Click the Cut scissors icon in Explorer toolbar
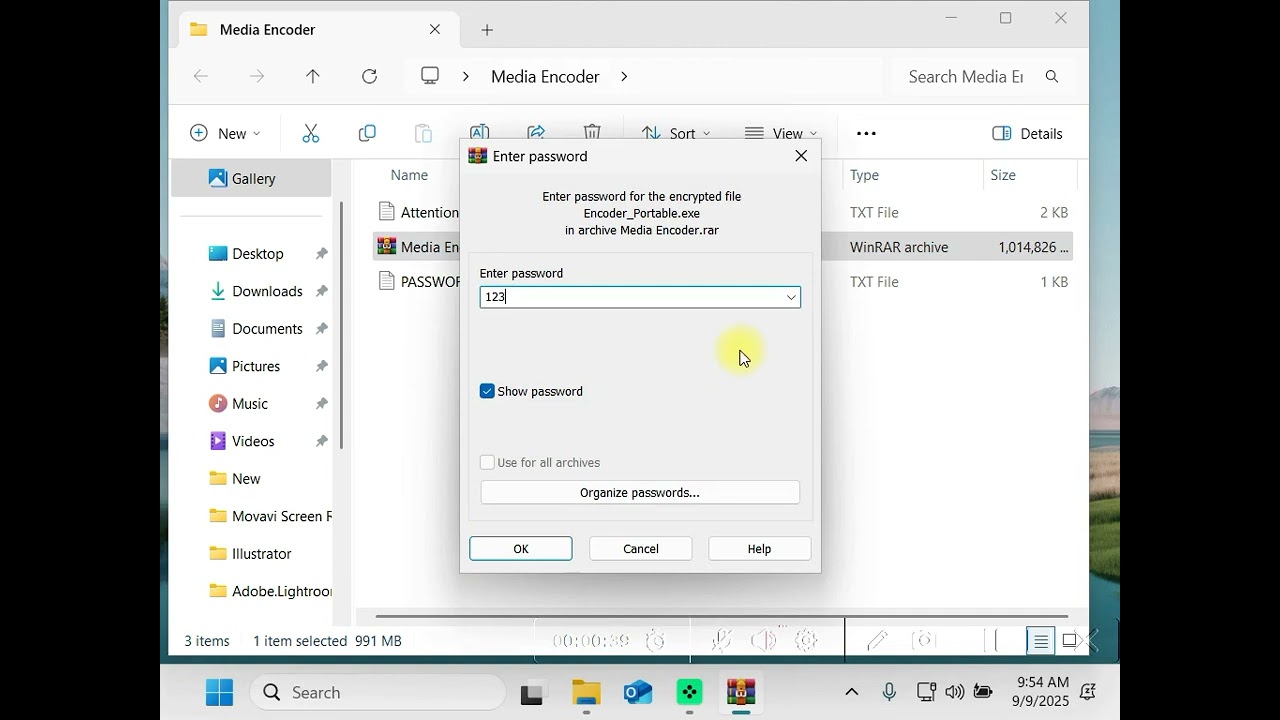Viewport: 1280px width, 720px height. (311, 133)
